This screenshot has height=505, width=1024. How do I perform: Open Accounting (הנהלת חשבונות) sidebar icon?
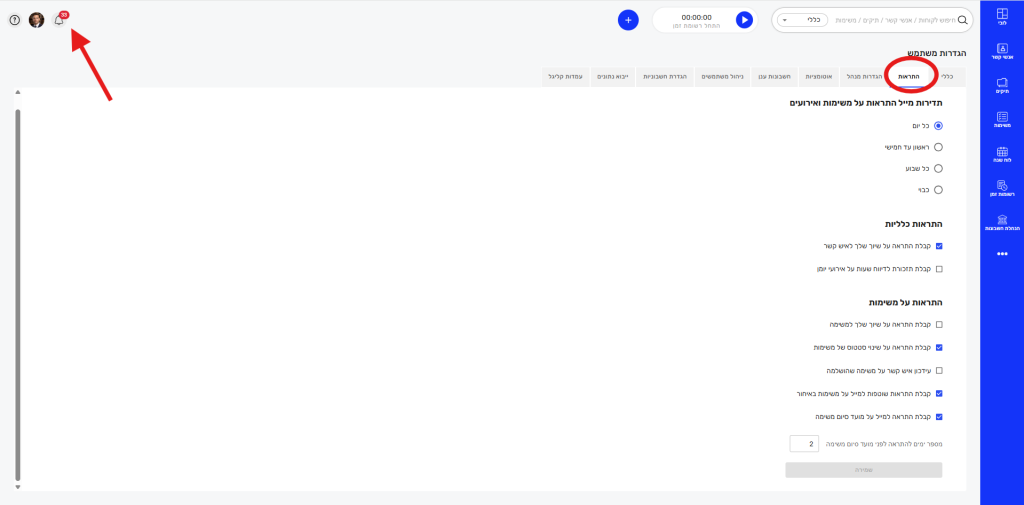(1002, 222)
